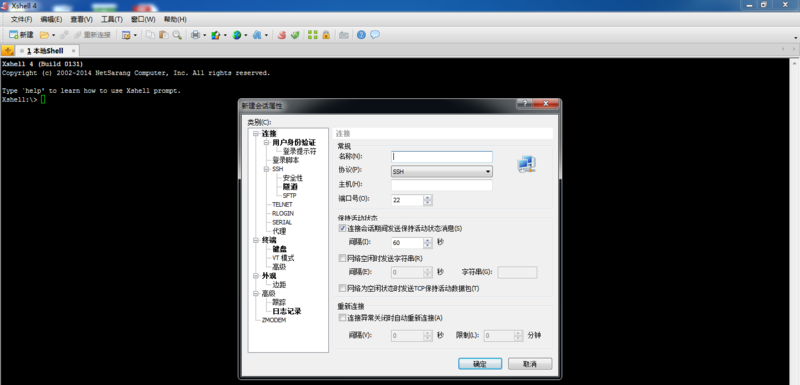Click the dialog's question mark help button
Viewport: 800px width, 385px height.
[x=524, y=104]
